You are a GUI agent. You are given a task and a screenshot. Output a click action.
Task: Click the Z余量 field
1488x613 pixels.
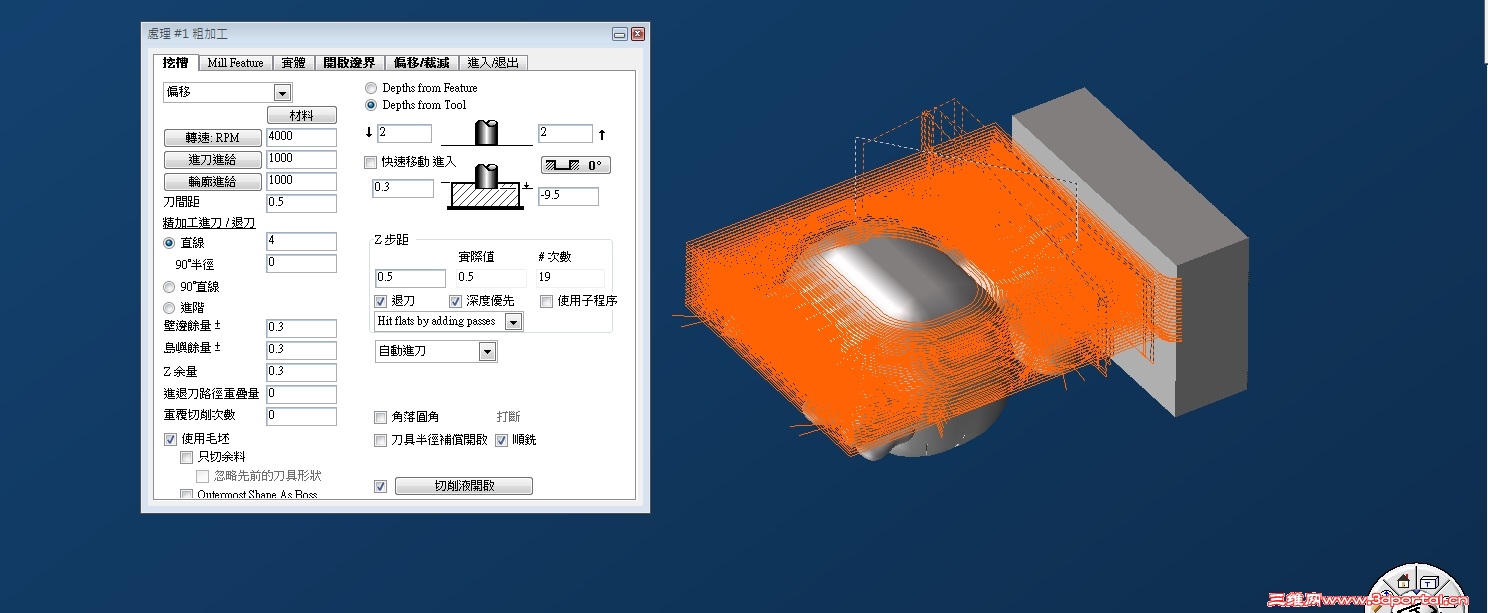(x=302, y=372)
